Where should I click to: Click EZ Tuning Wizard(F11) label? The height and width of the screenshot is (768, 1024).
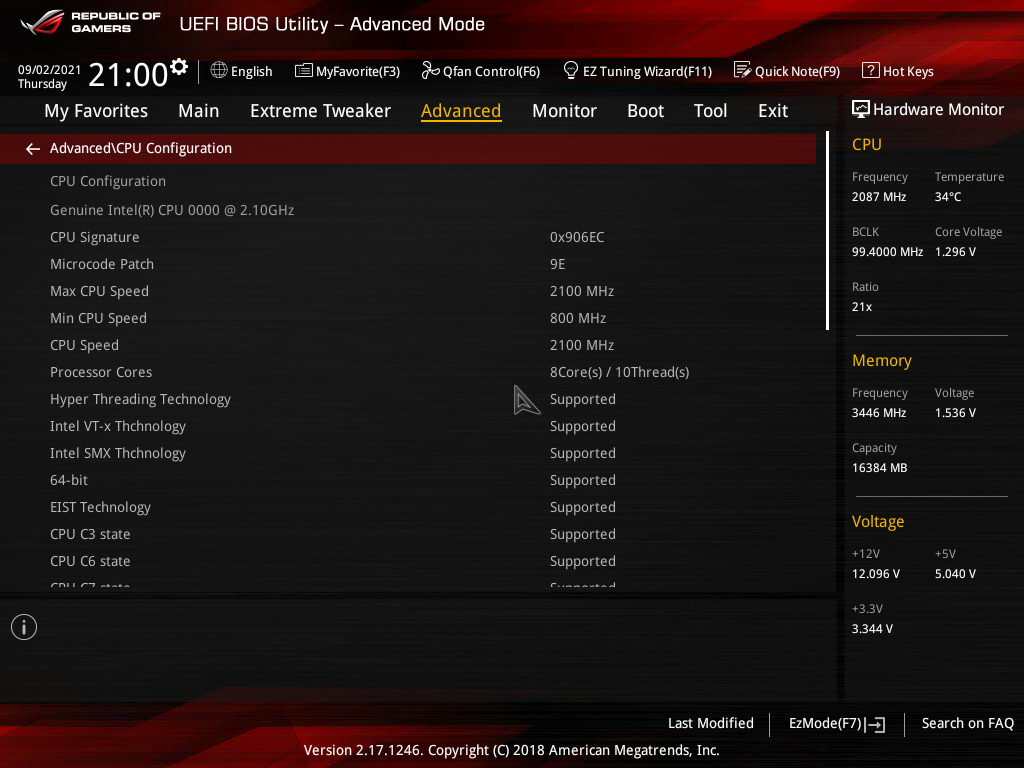647,71
